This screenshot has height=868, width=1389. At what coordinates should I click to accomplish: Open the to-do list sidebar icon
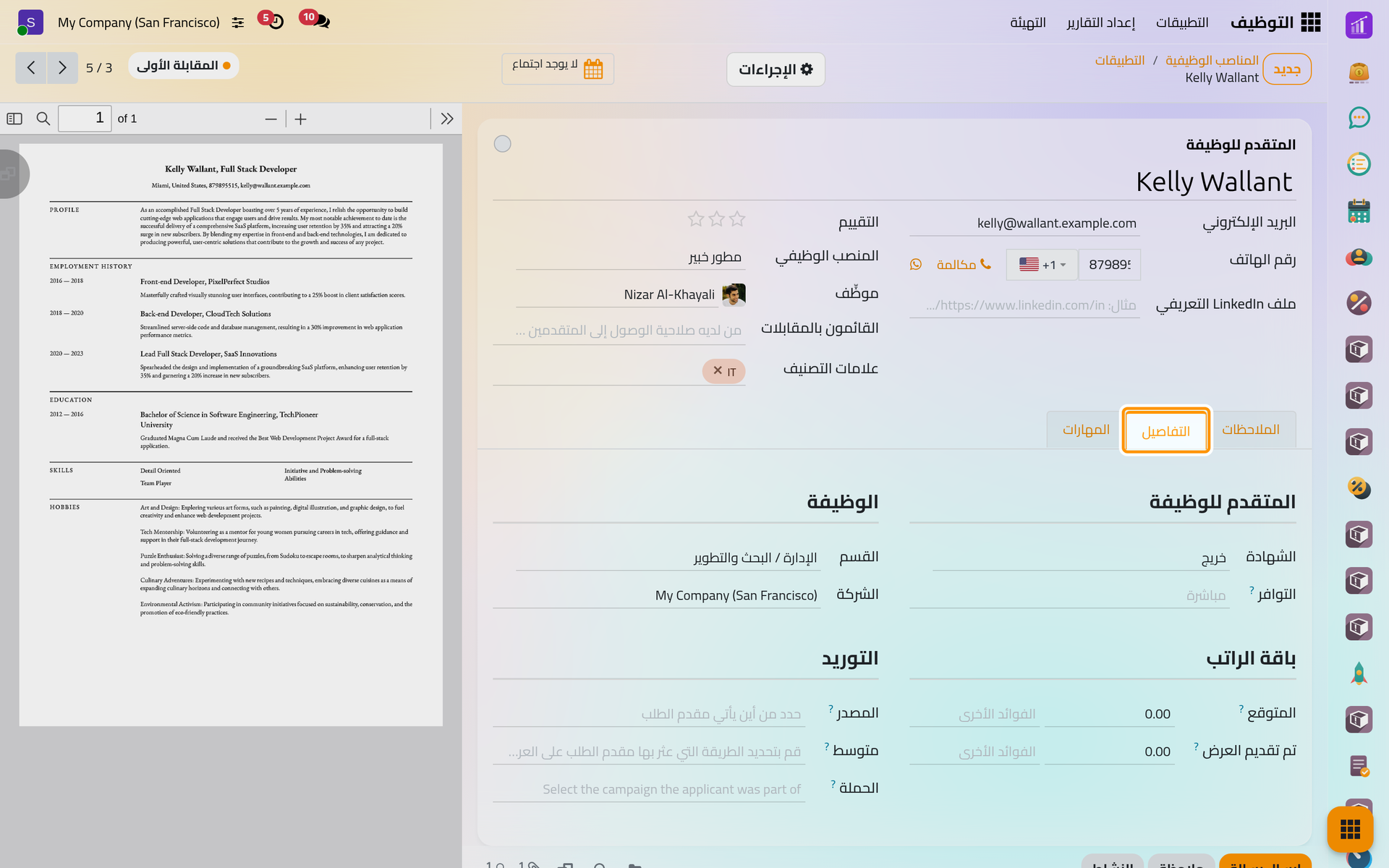point(1359,164)
